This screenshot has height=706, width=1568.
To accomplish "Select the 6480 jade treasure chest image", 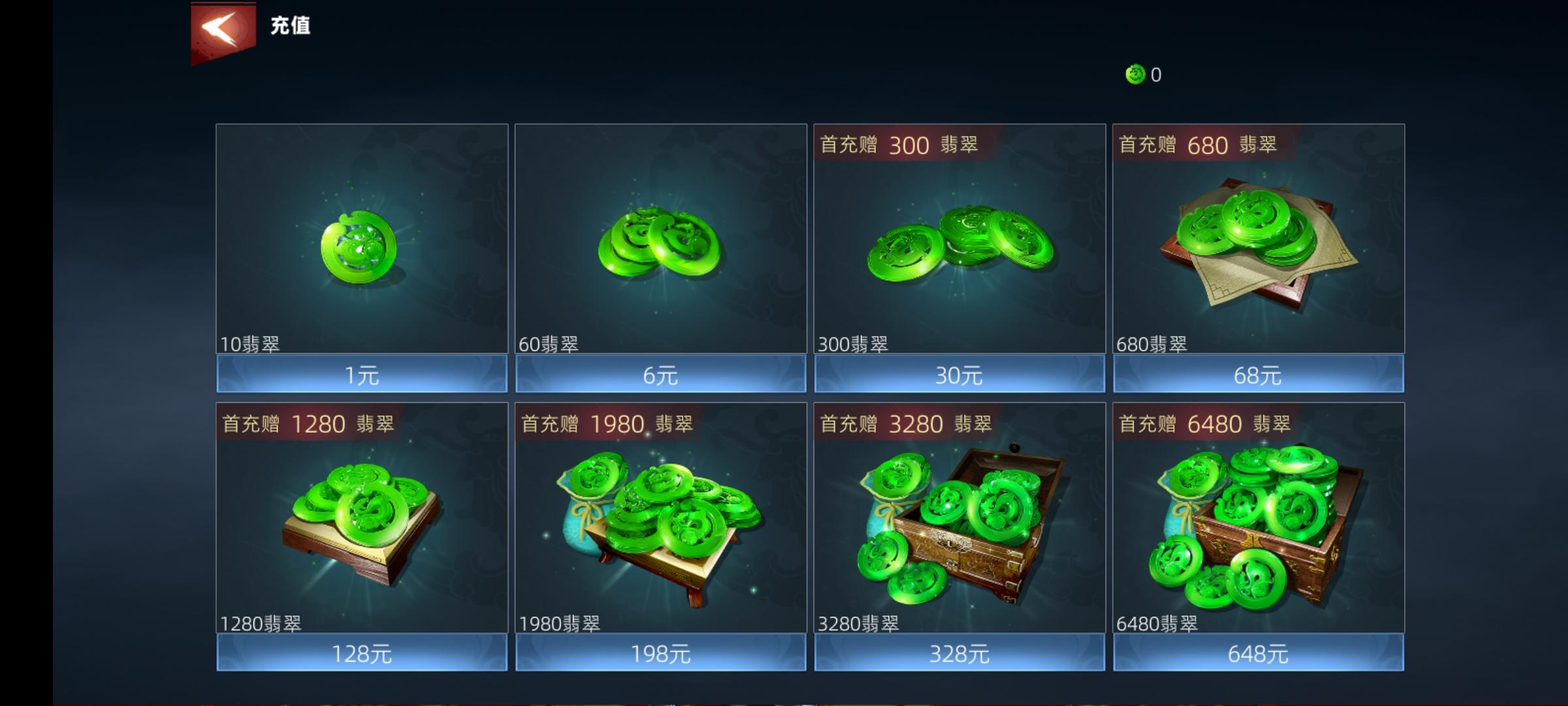I will click(x=1256, y=528).
